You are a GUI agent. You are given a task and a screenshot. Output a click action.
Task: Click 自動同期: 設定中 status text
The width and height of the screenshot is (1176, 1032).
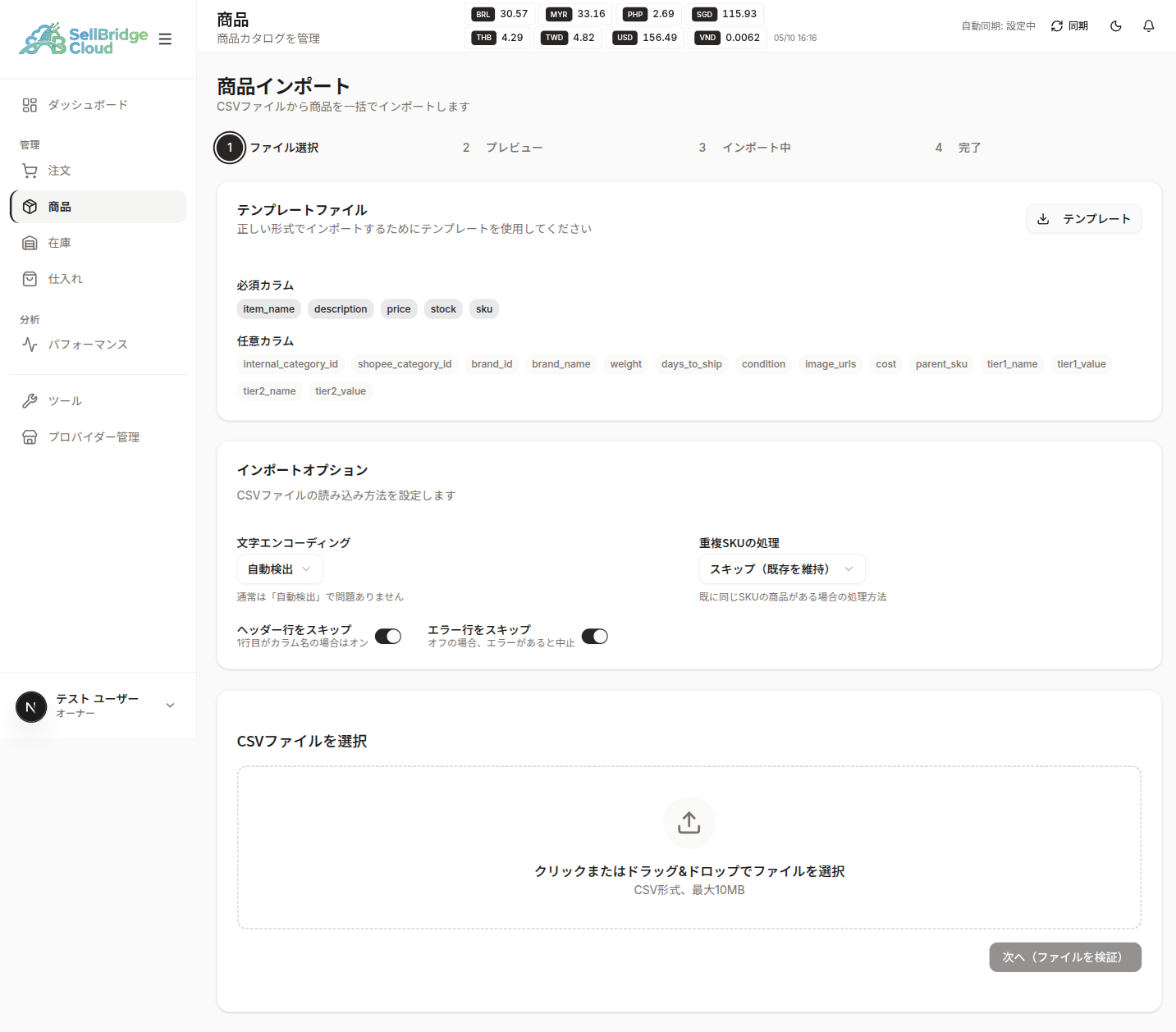click(x=998, y=26)
